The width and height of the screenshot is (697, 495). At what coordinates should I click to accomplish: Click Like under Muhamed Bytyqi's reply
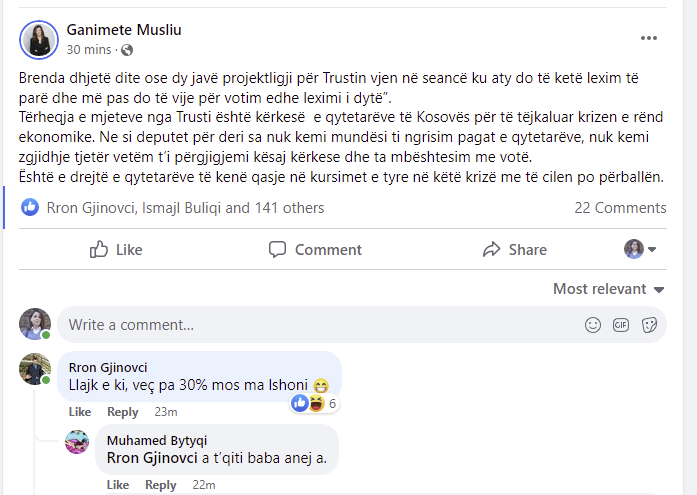[117, 485]
